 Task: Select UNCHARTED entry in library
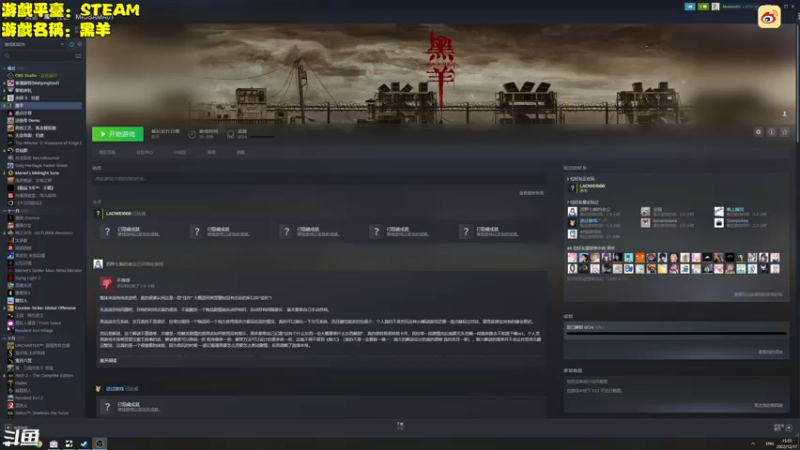(x=42, y=345)
